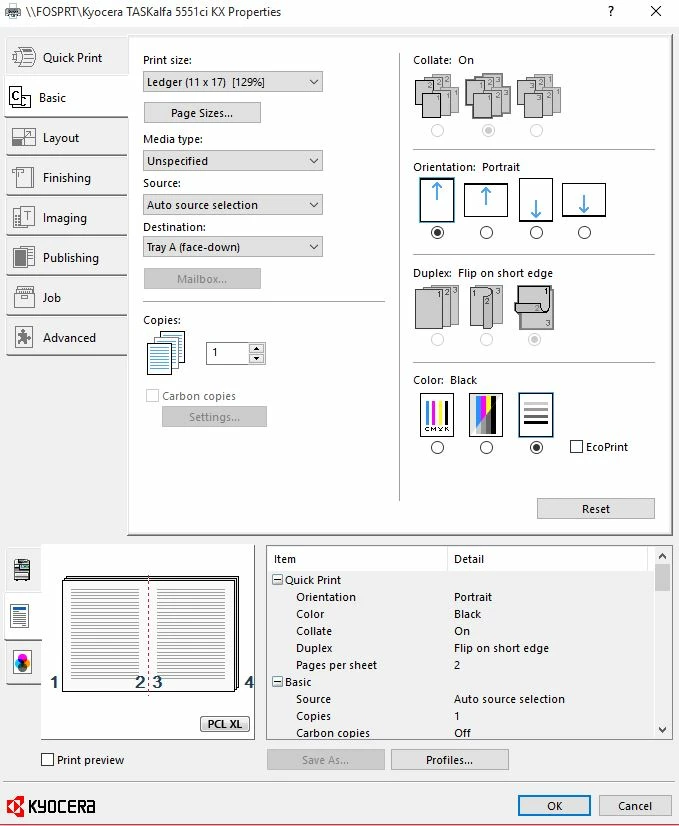Choose the Portrait orientation radio button
679x826 pixels.
(x=437, y=232)
